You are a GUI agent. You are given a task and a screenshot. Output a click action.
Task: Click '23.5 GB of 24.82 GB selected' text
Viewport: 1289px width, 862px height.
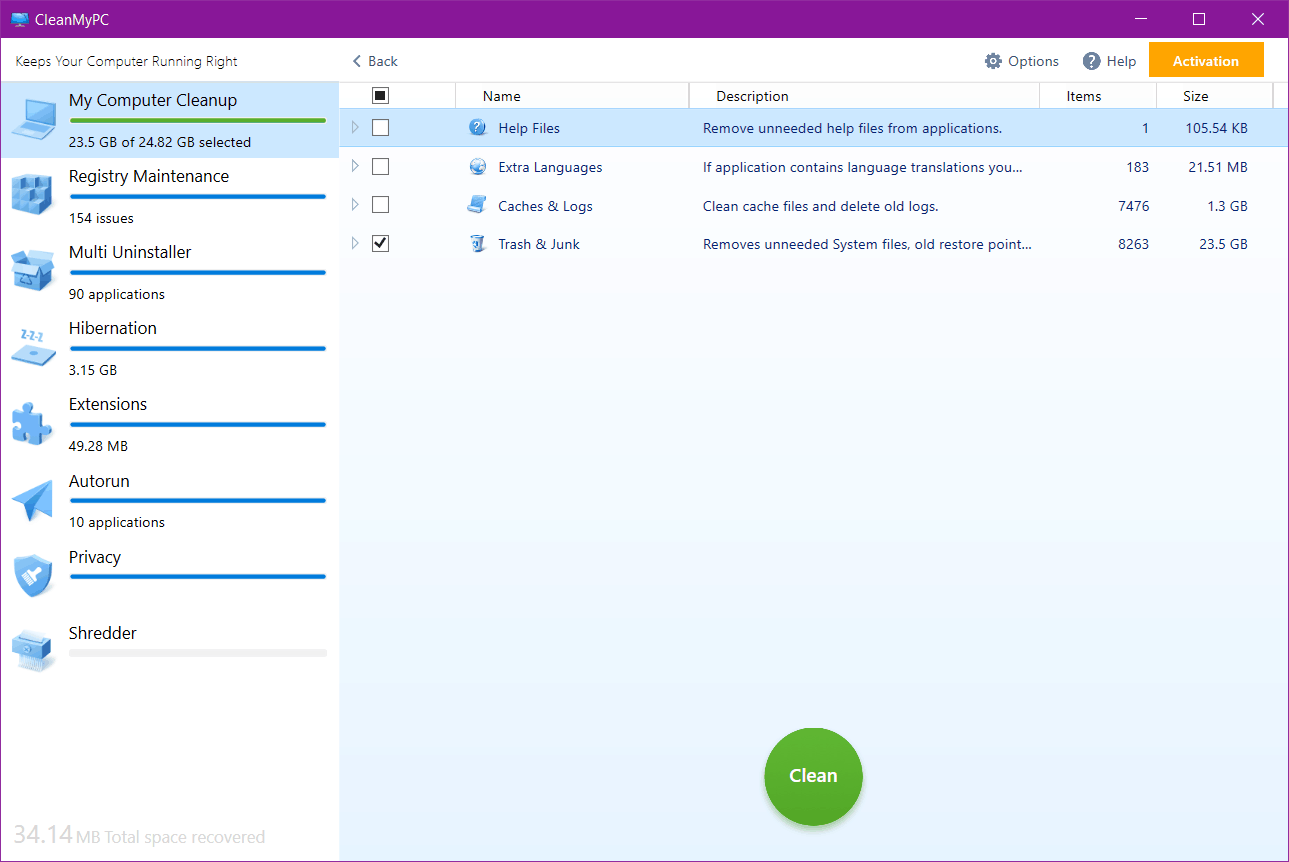160,142
